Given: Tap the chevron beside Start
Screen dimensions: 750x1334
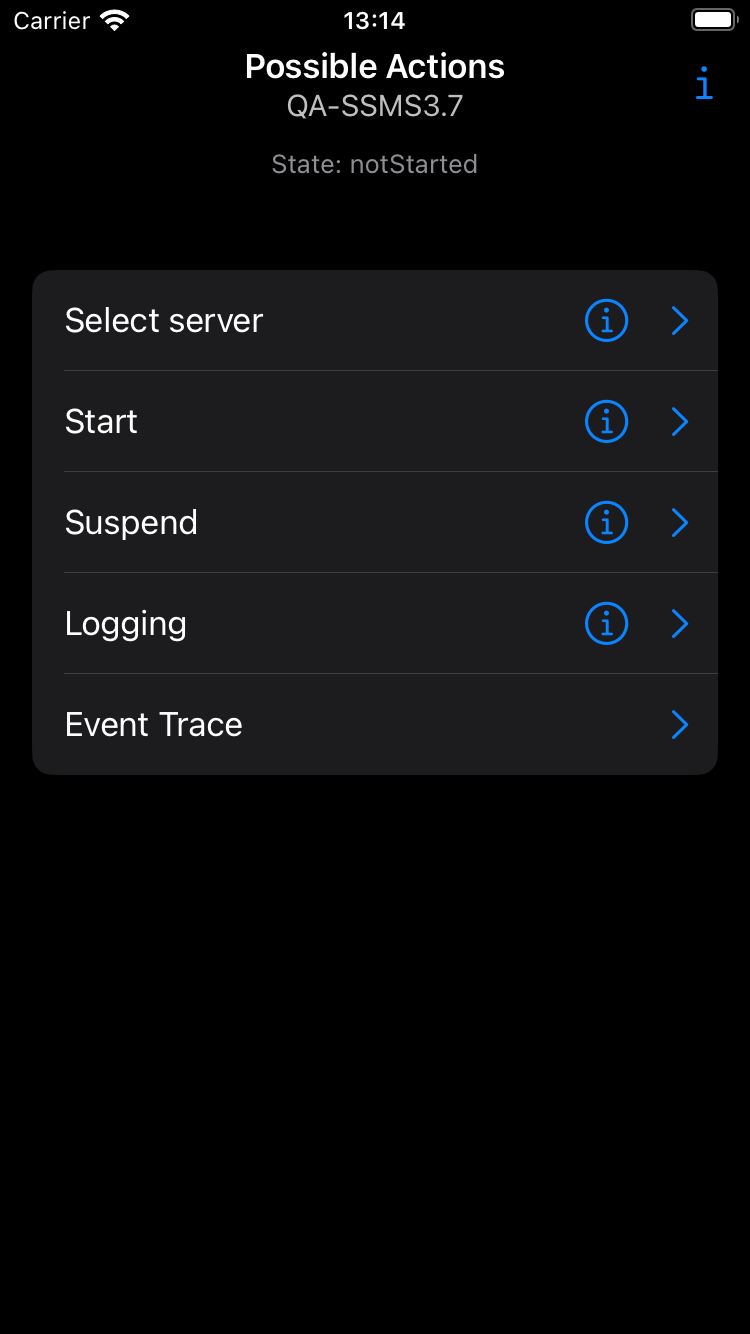Looking at the screenshot, I should tap(680, 422).
